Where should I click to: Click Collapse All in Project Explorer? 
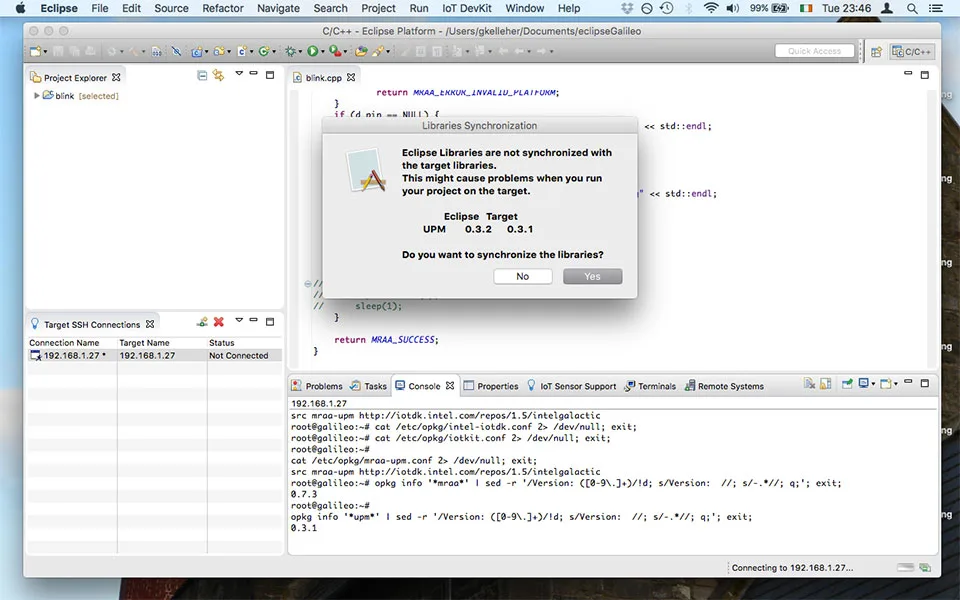click(203, 76)
